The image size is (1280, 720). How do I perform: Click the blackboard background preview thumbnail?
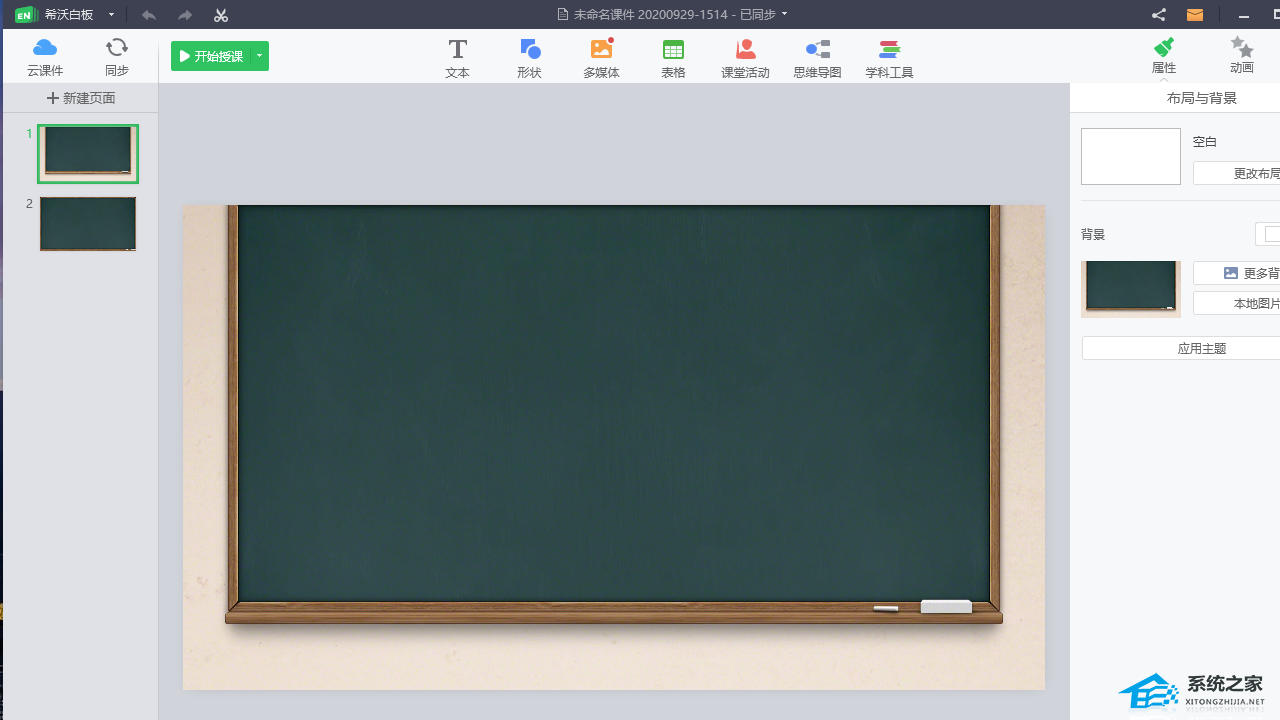click(x=1131, y=289)
